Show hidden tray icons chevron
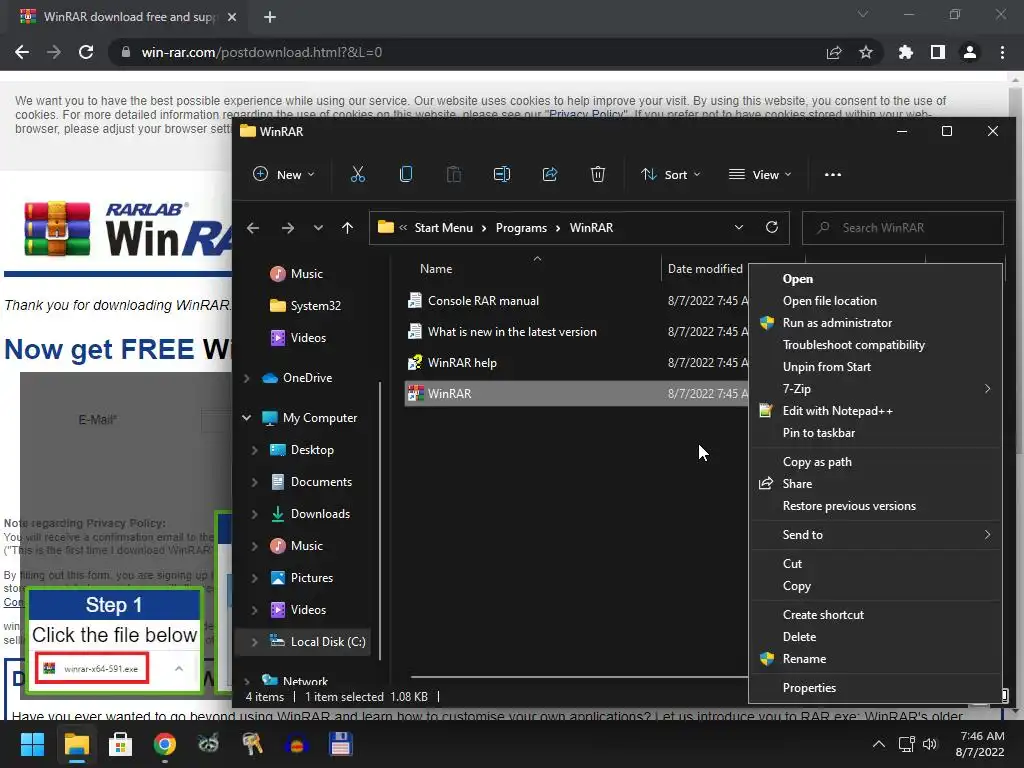The width and height of the screenshot is (1024, 768). click(x=879, y=744)
